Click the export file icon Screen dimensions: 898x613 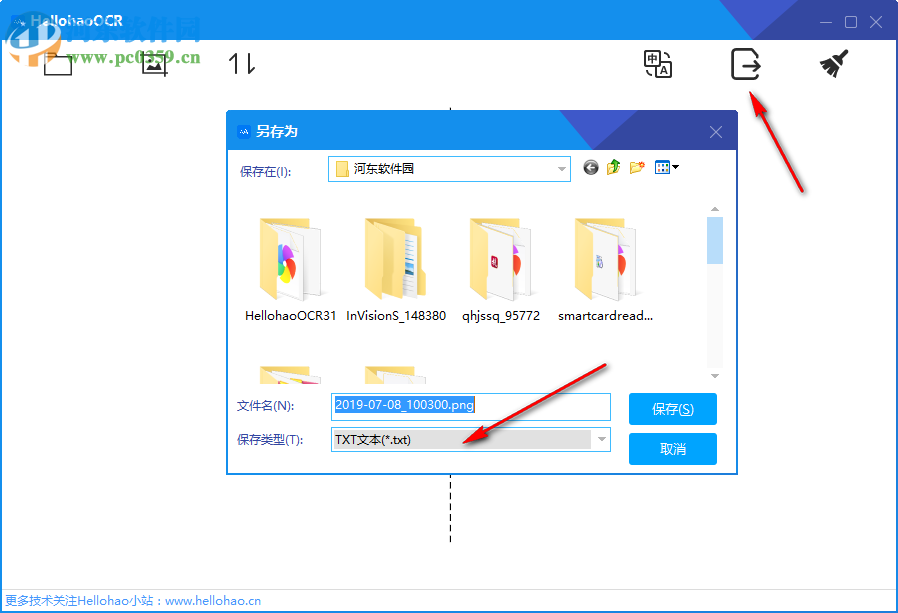pyautogui.click(x=746, y=64)
